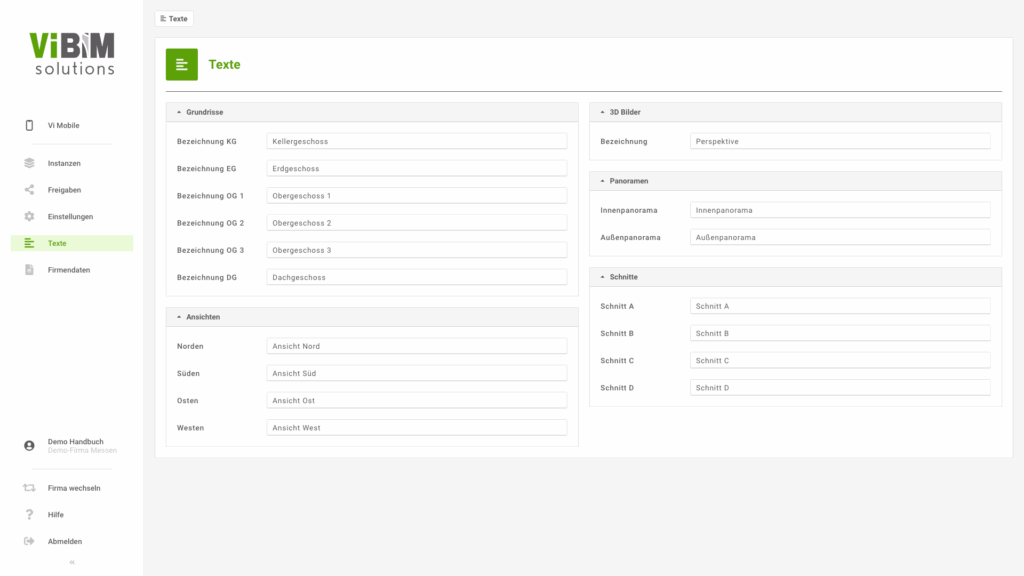Toggle the Panoramen section header
The width and height of the screenshot is (1024, 576).
[602, 181]
